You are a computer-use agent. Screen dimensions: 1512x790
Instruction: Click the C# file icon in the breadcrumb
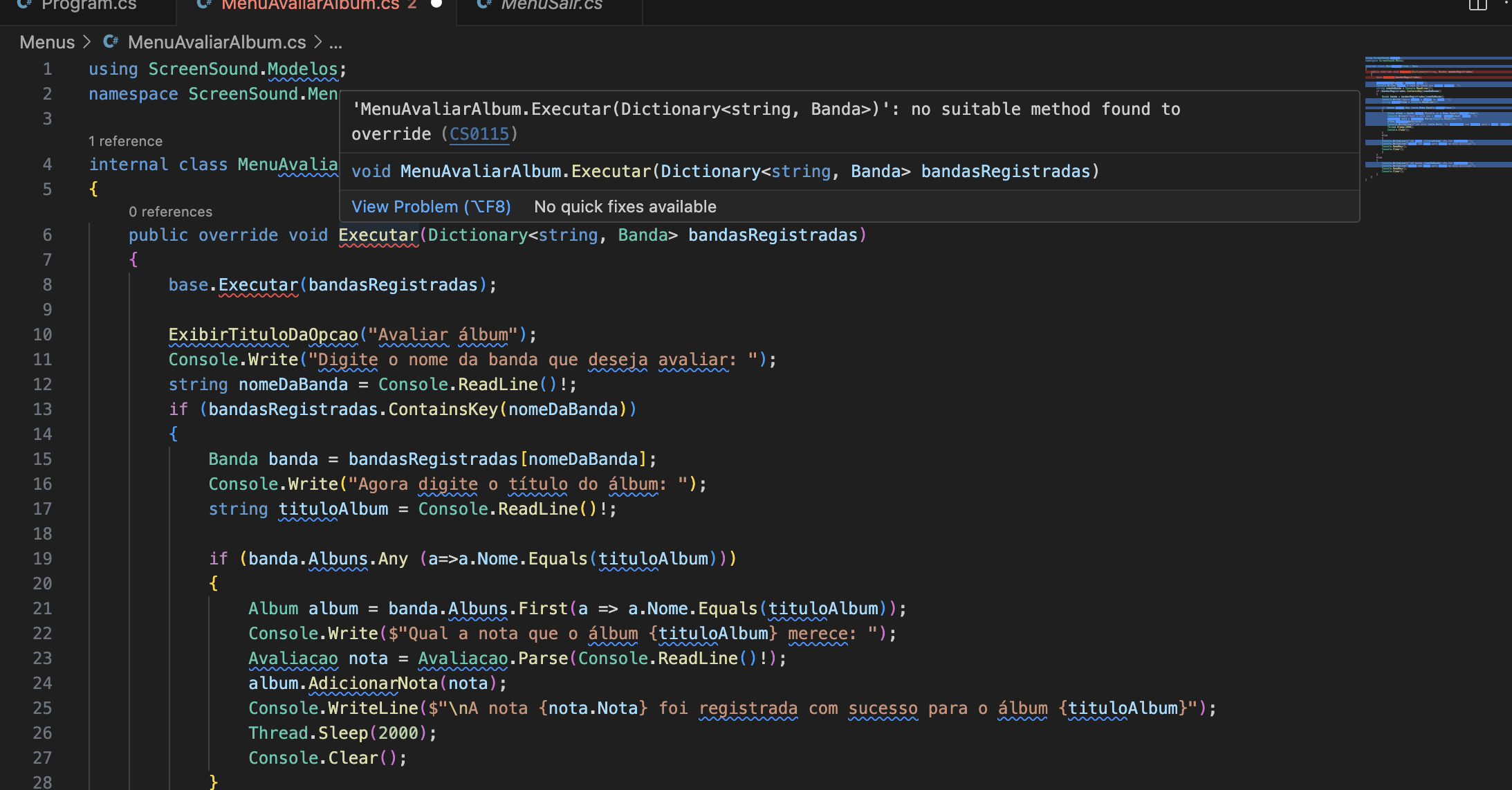111,42
